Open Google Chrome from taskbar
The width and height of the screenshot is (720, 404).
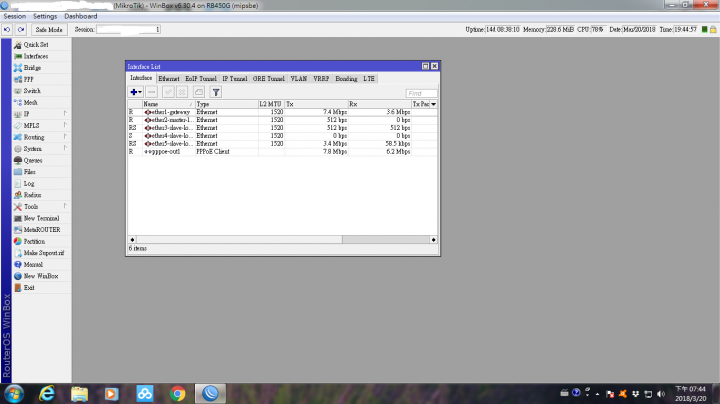pos(177,394)
